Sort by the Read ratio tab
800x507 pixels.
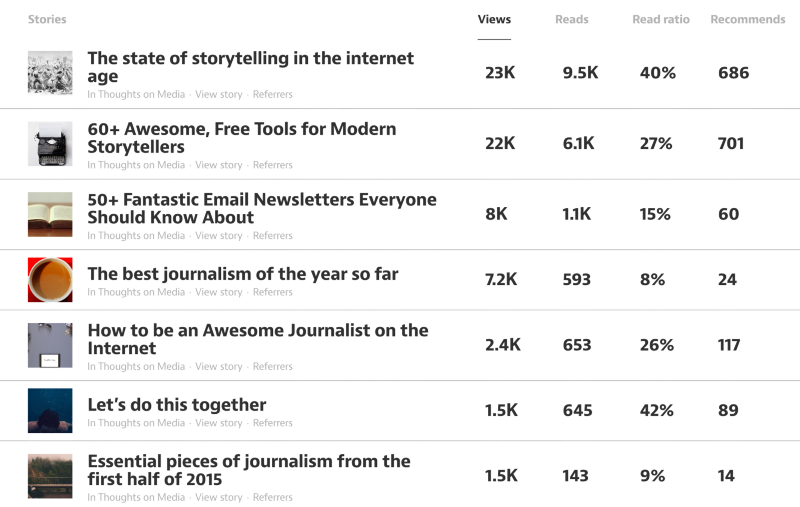point(661,19)
